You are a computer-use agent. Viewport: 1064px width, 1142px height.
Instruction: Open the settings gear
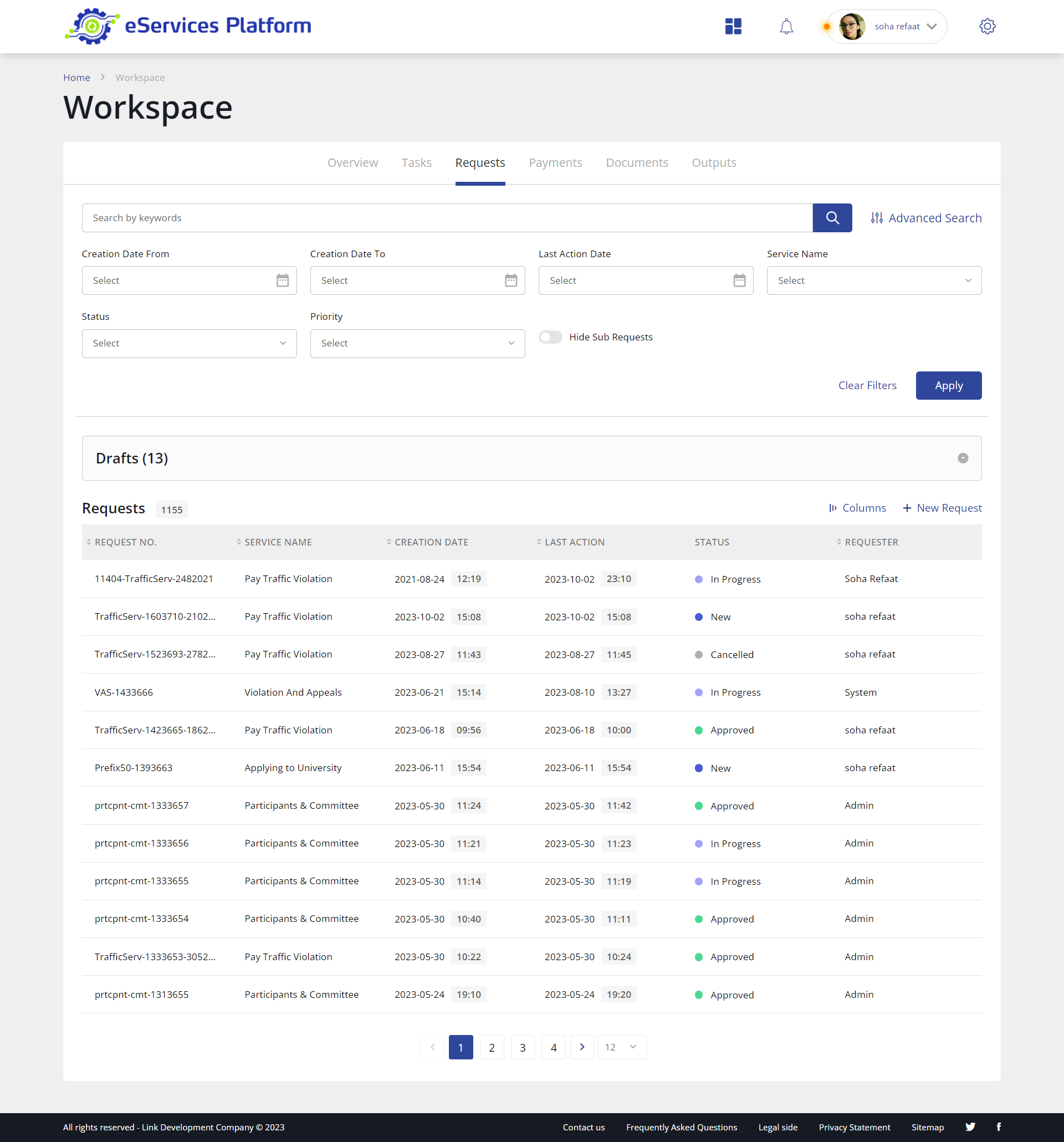tap(986, 27)
